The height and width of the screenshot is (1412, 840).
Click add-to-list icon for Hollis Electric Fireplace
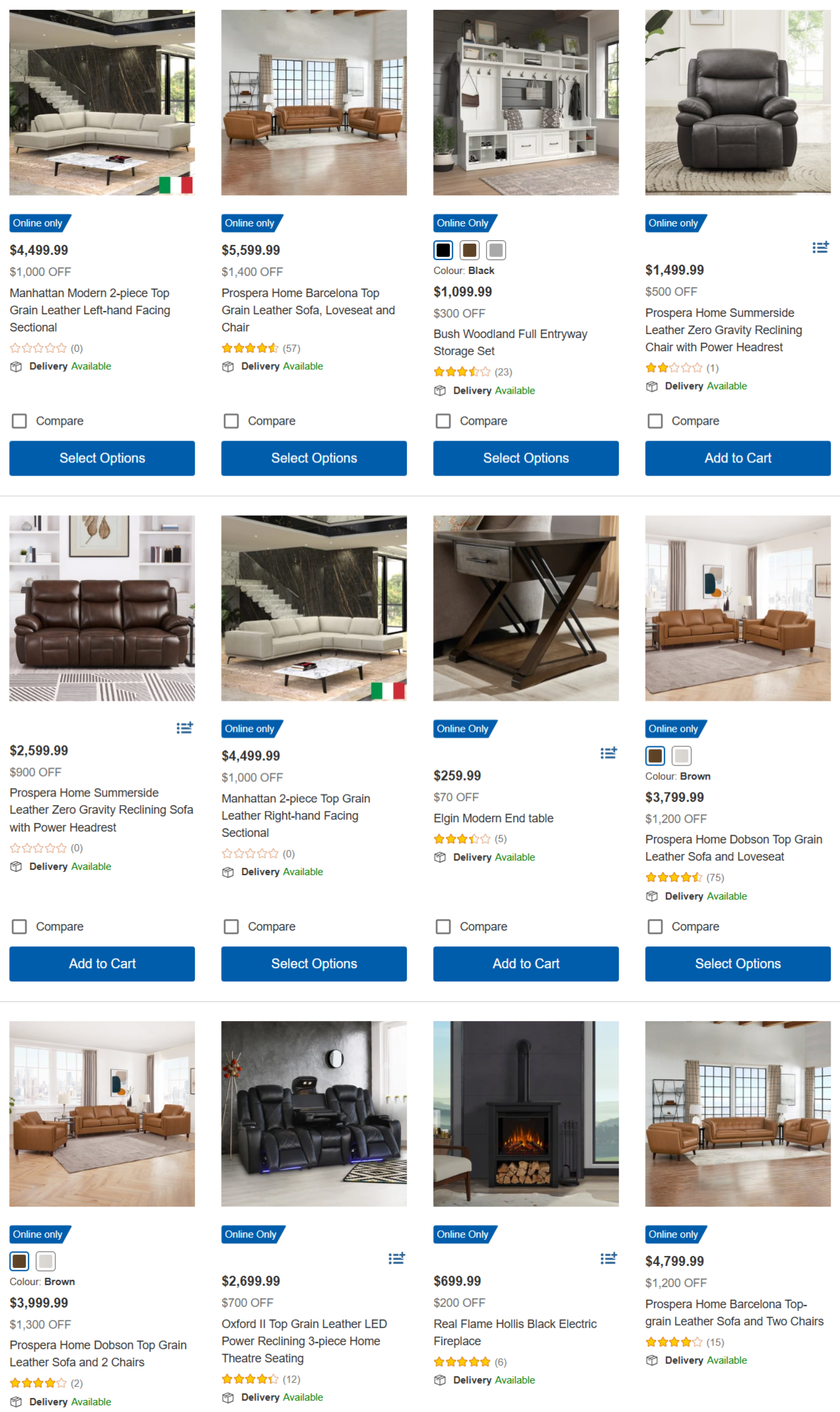pos(608,1258)
